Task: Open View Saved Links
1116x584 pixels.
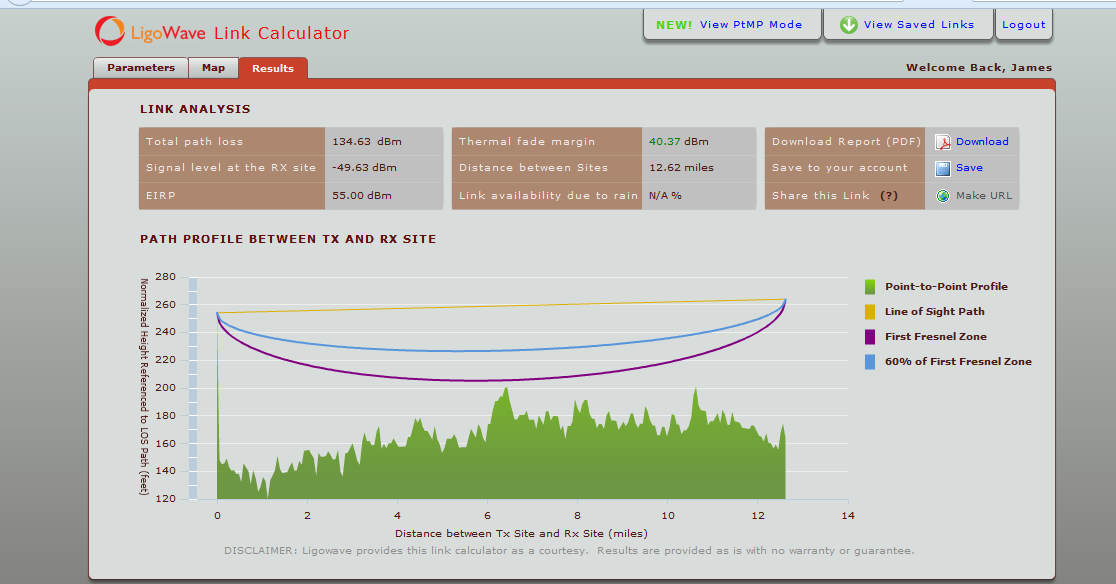Action: [x=907, y=25]
